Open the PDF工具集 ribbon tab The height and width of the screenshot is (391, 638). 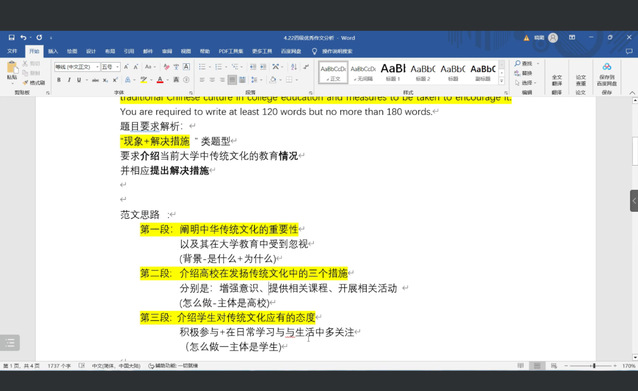[231, 51]
